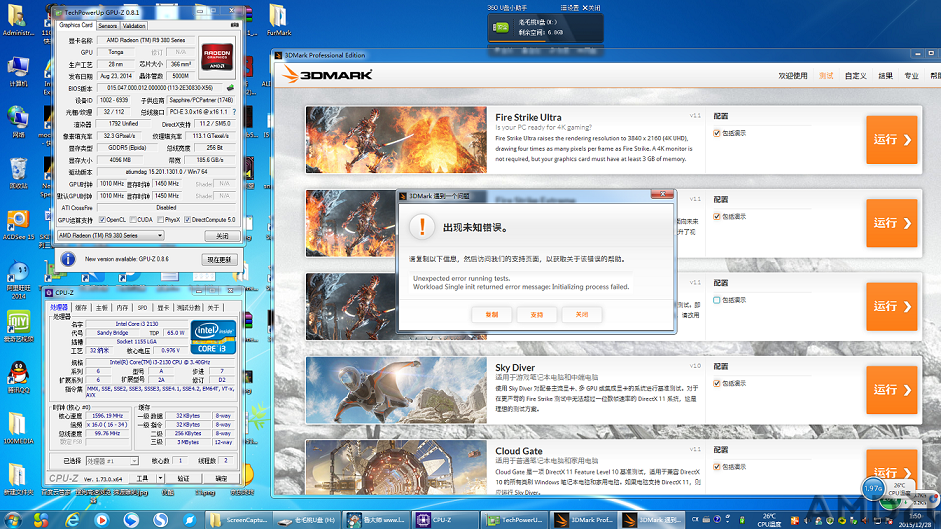941x529 pixels.
Task: Launch Internet Explorer from taskbar
Action: click(71, 520)
